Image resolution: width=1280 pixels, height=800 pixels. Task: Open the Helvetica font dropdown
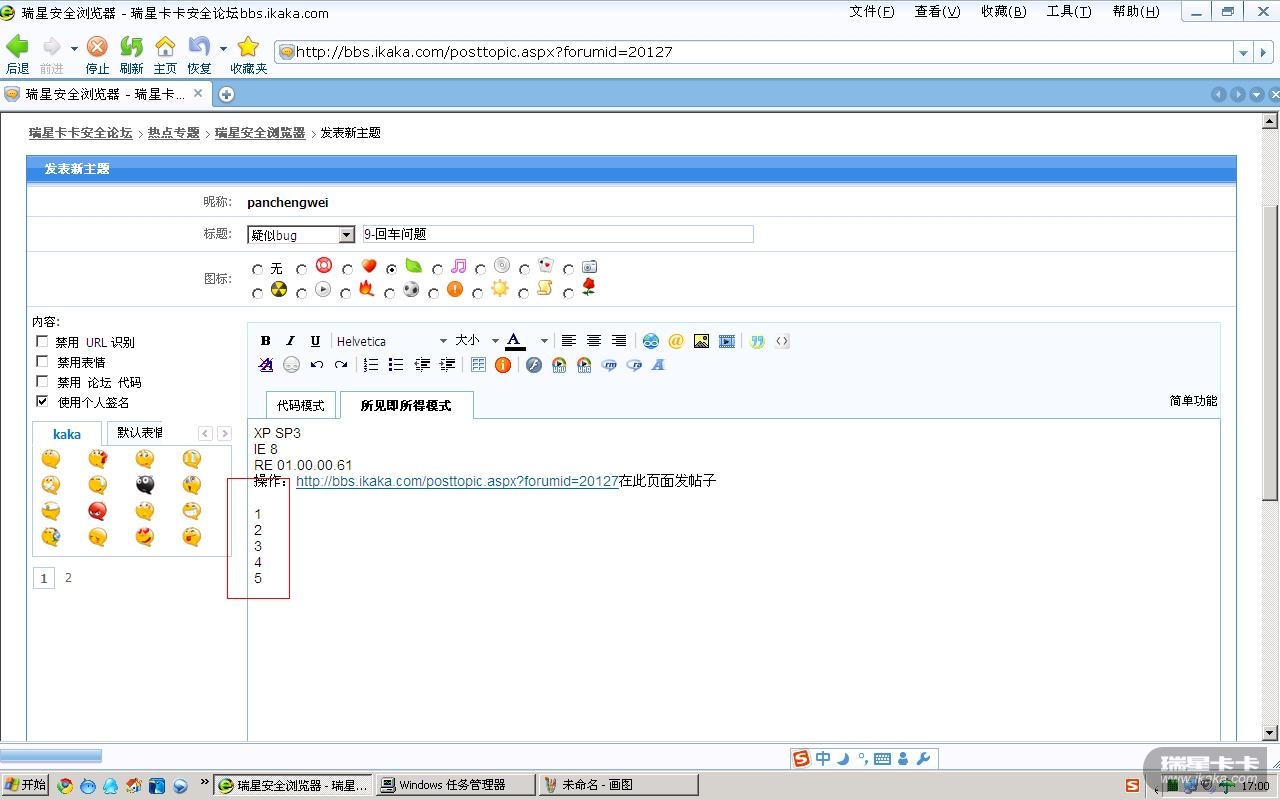(392, 341)
